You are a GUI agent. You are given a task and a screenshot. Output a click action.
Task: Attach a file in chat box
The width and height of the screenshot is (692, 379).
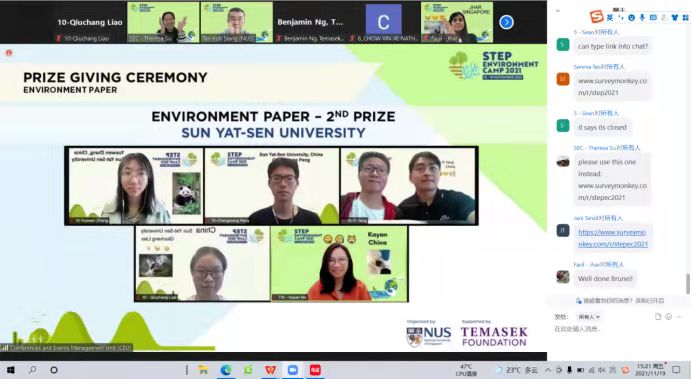point(658,317)
